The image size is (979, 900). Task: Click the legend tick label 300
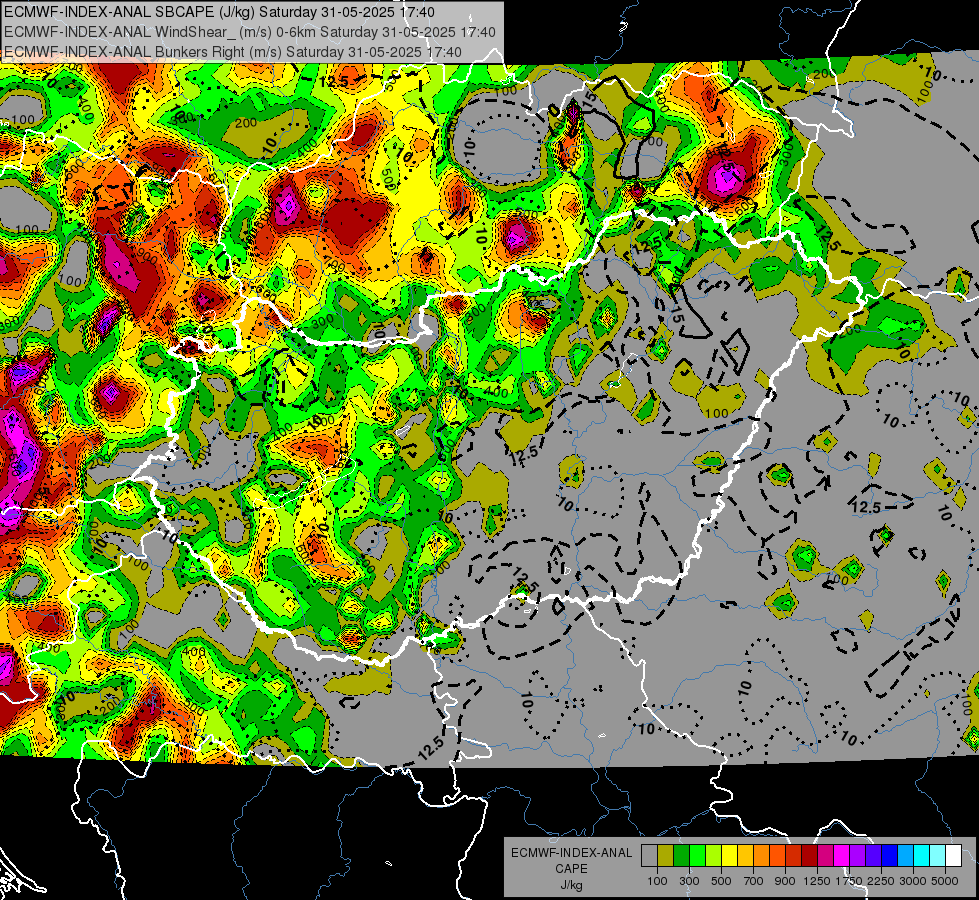click(x=689, y=881)
